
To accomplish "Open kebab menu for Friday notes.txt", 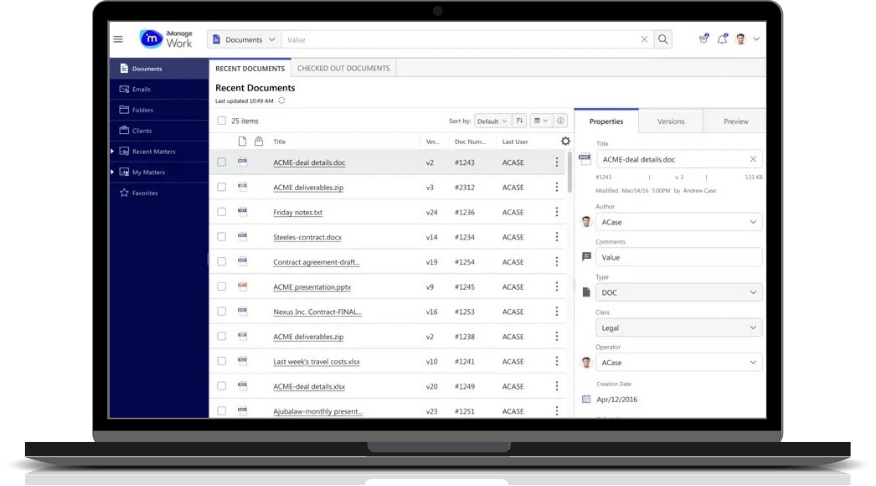I will click(556, 212).
